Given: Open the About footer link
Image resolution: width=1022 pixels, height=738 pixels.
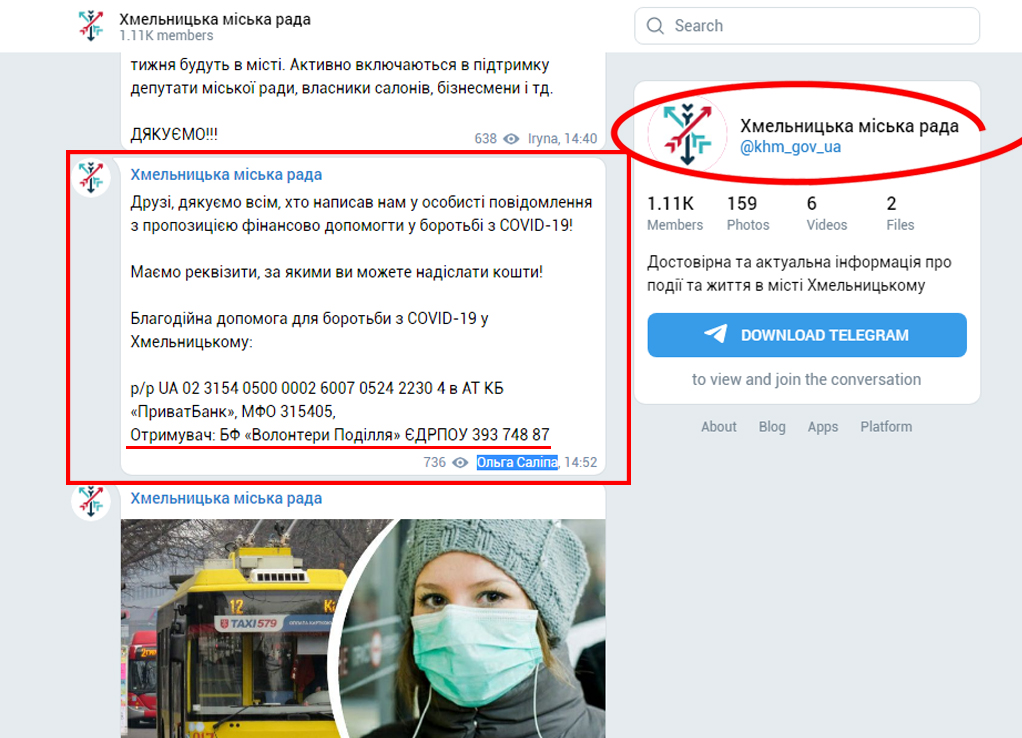Looking at the screenshot, I should [x=718, y=426].
